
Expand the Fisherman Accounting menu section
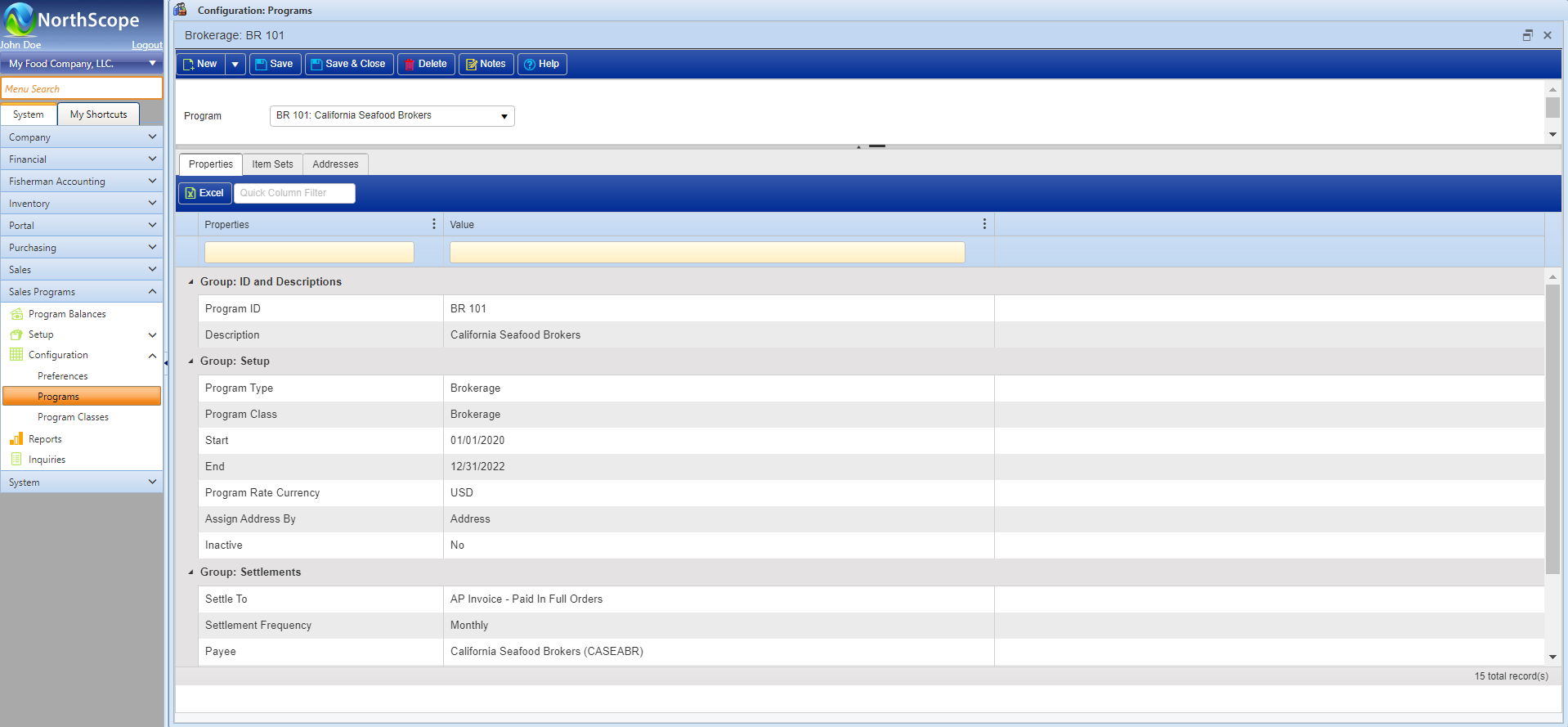[82, 182]
